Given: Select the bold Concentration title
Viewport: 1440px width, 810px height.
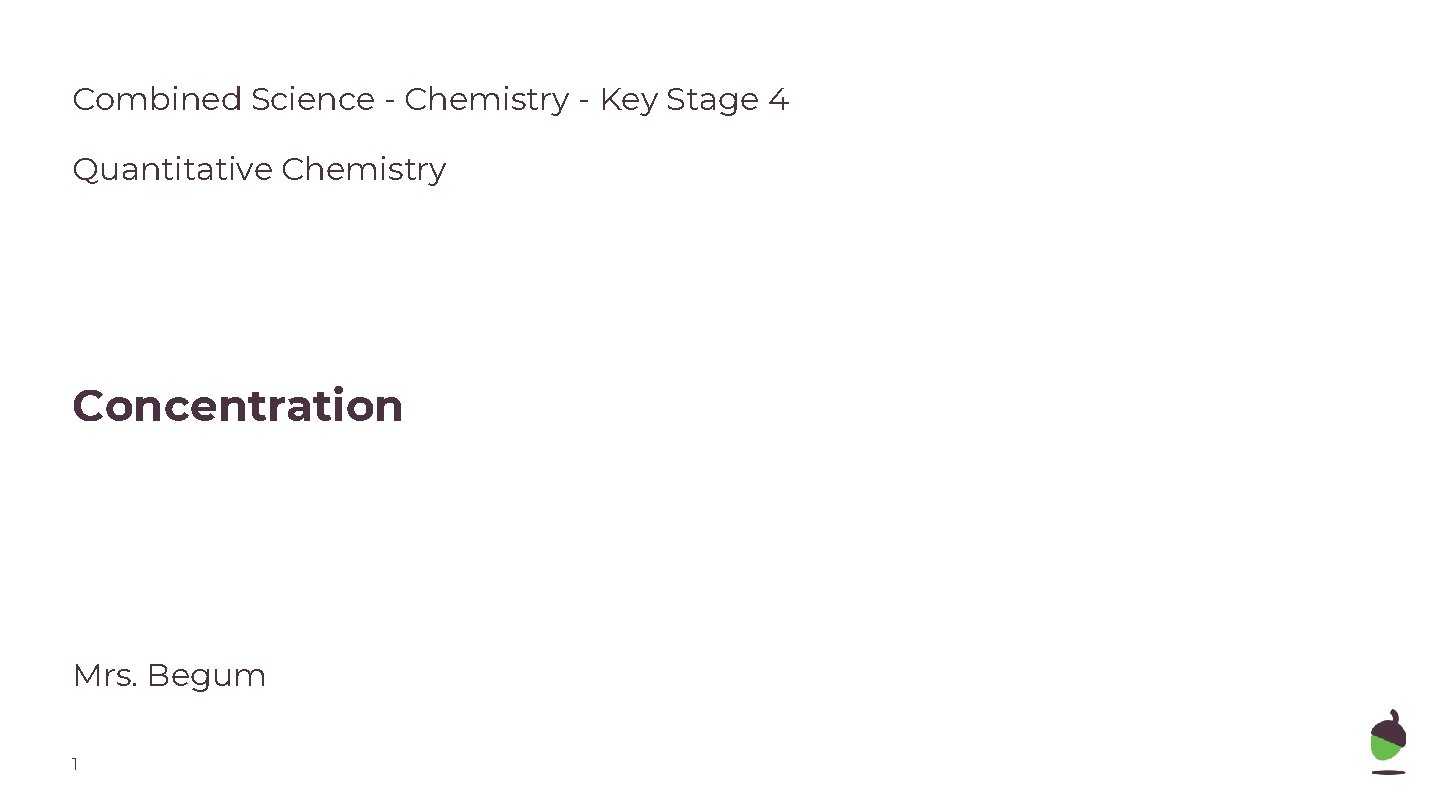Looking at the screenshot, I should click(x=238, y=406).
